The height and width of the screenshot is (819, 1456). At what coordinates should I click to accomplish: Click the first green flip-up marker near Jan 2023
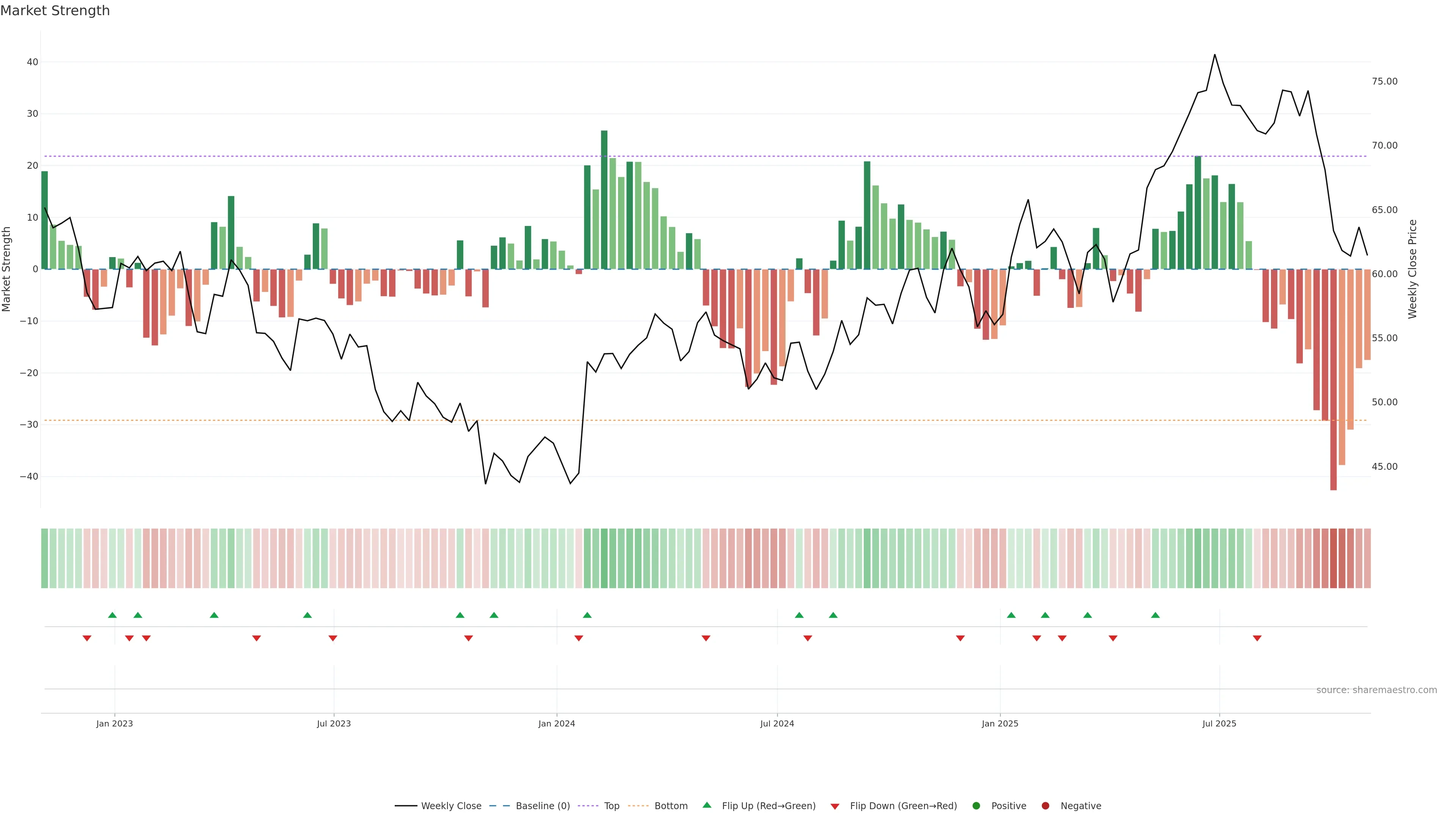[x=112, y=615]
